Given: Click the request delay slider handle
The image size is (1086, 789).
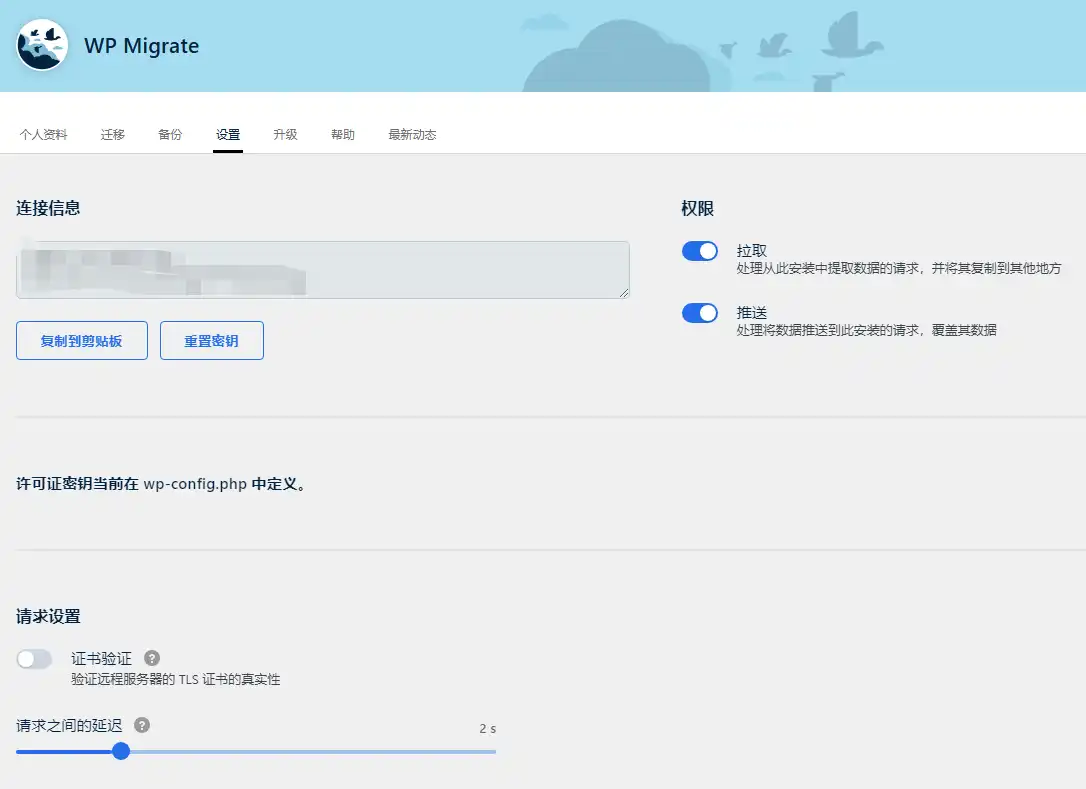Looking at the screenshot, I should [120, 751].
